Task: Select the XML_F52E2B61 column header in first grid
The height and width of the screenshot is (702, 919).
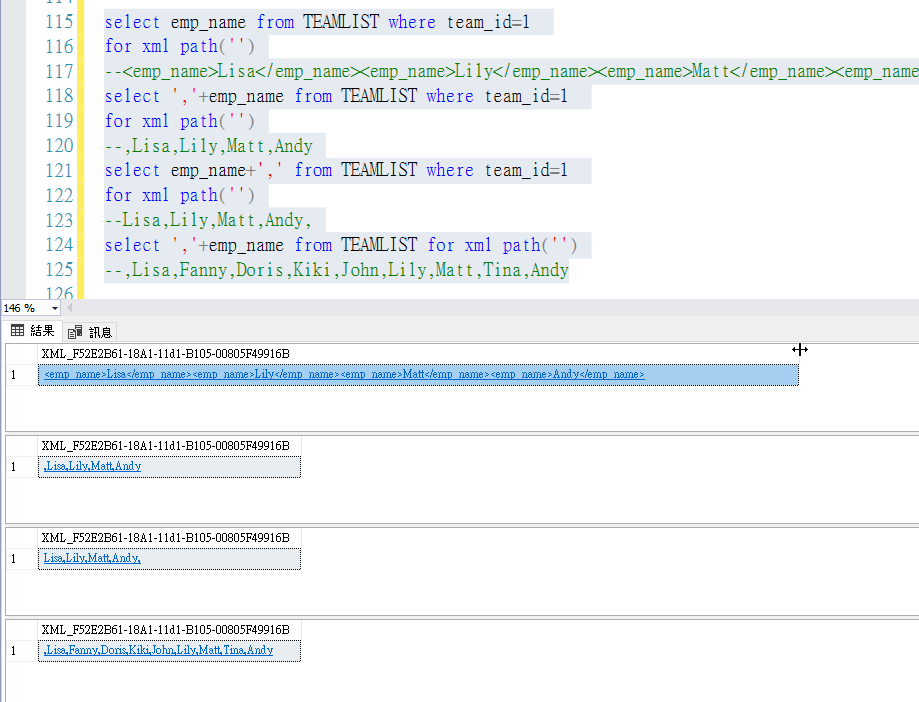Action: 170,353
